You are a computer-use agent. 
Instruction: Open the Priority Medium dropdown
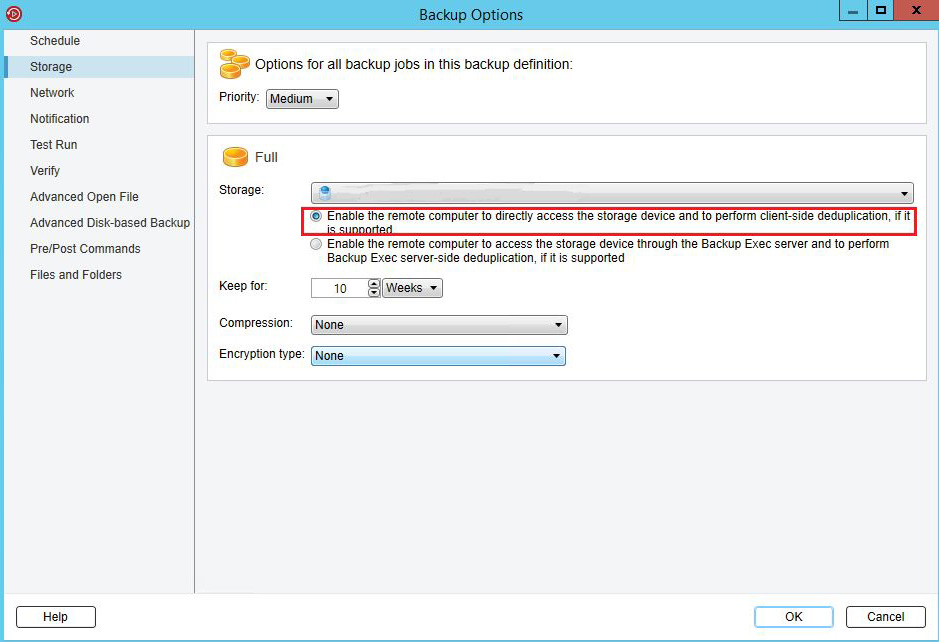click(303, 99)
